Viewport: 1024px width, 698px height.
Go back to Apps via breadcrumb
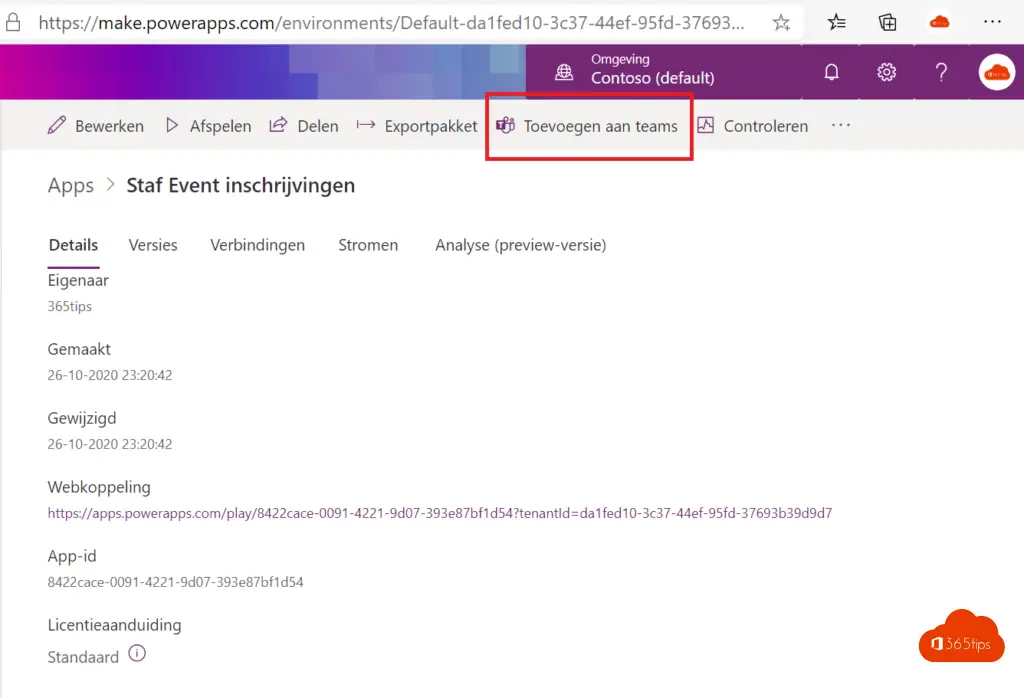71,186
